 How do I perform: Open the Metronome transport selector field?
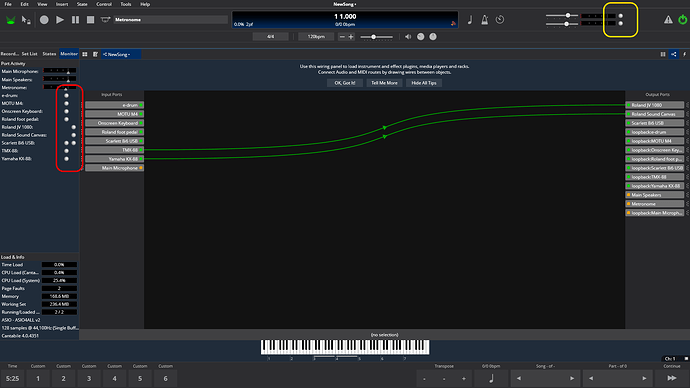click(170, 20)
